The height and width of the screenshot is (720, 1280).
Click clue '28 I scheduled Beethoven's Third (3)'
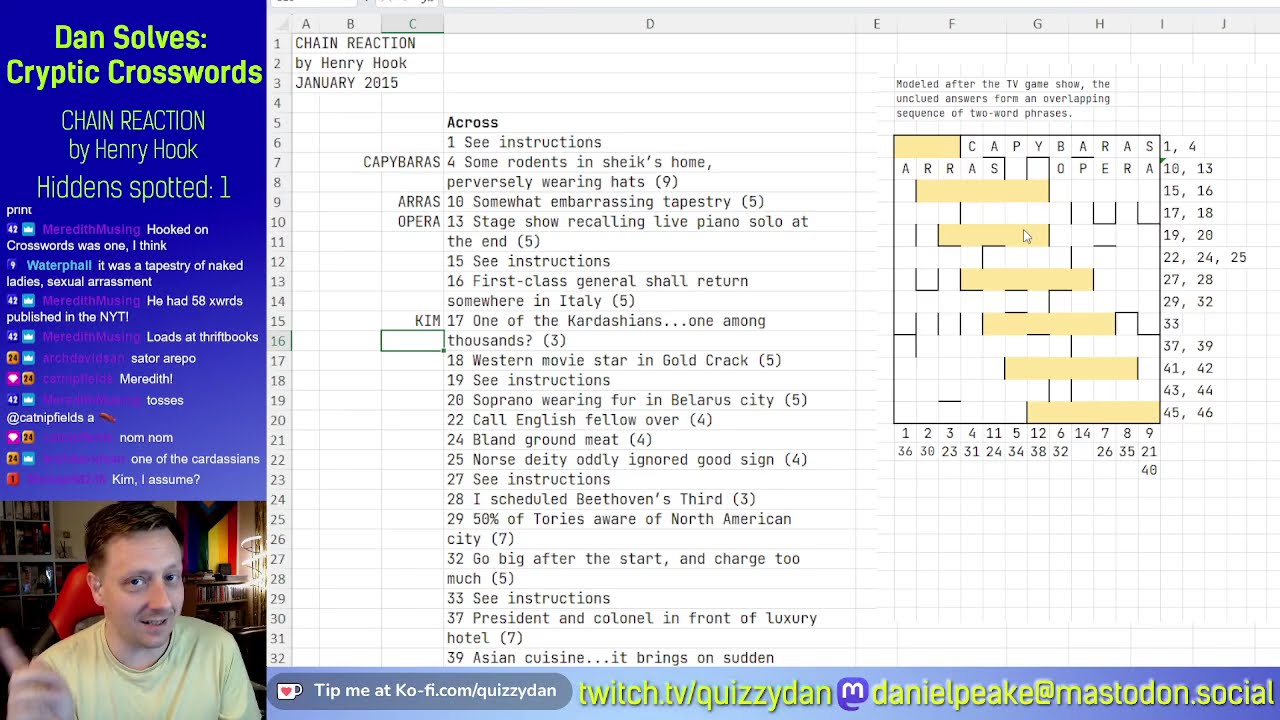click(601, 499)
